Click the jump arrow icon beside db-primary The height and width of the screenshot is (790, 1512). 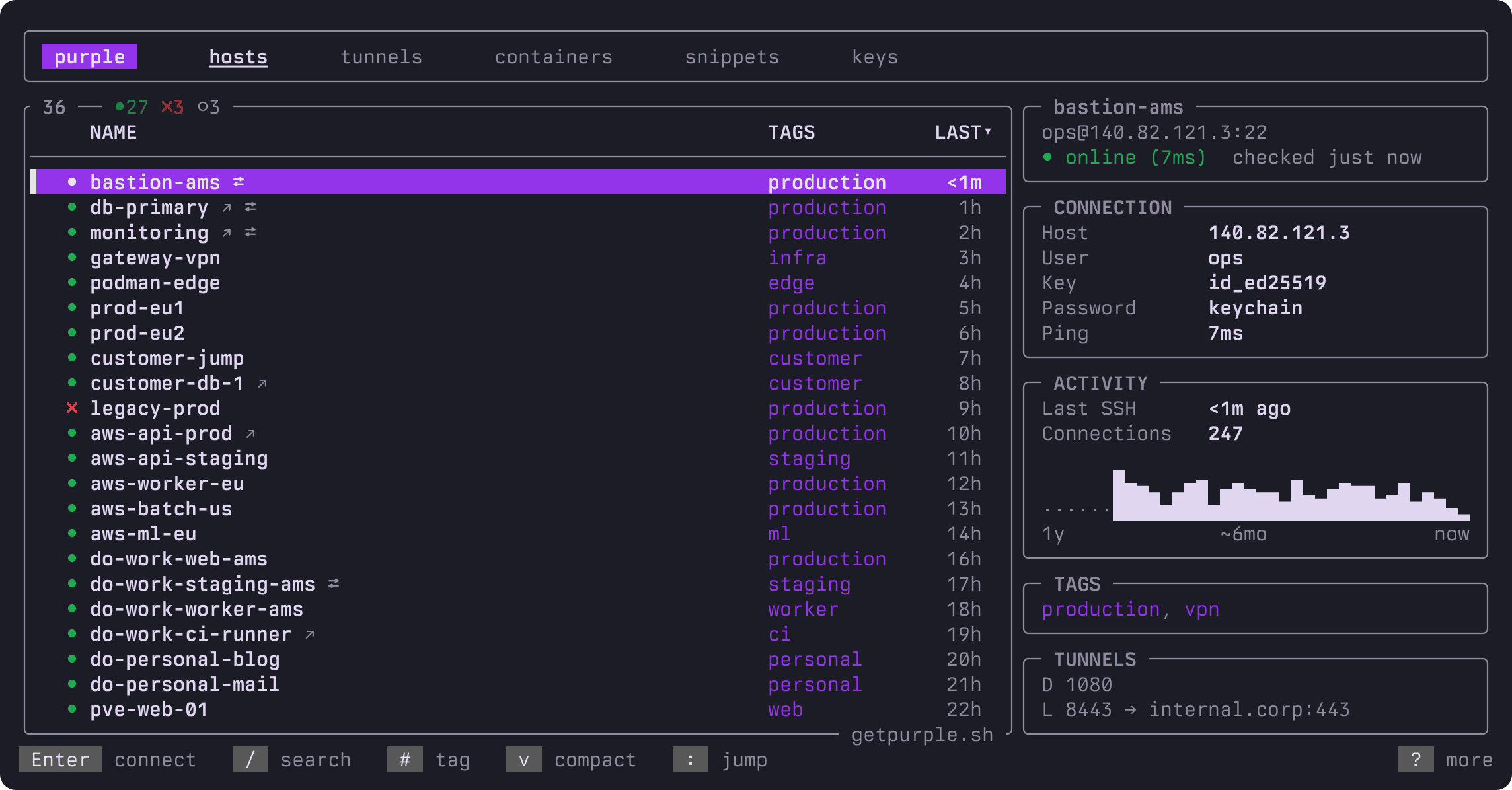[x=227, y=207]
